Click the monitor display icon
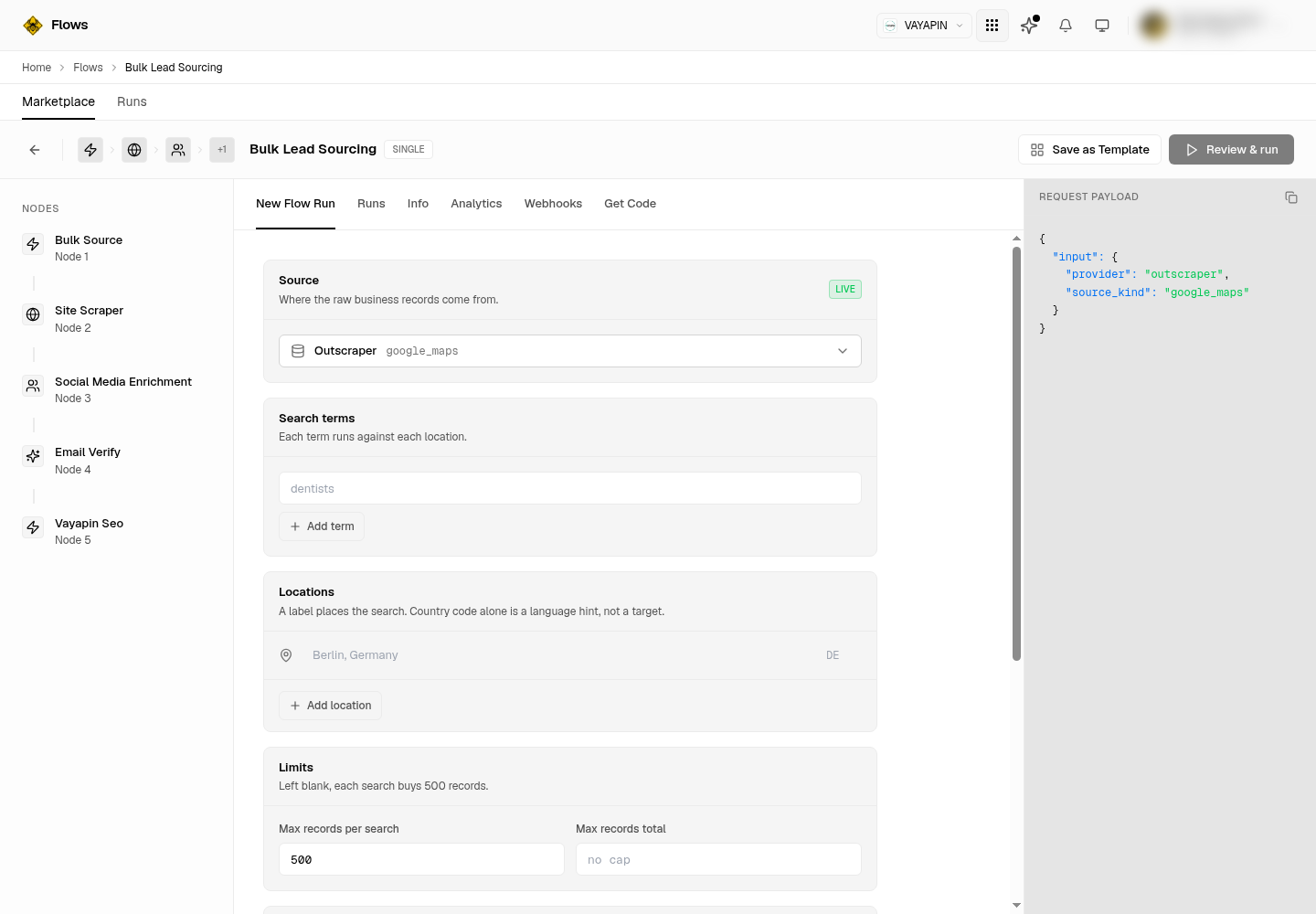Image resolution: width=1316 pixels, height=914 pixels. pos(1102,26)
